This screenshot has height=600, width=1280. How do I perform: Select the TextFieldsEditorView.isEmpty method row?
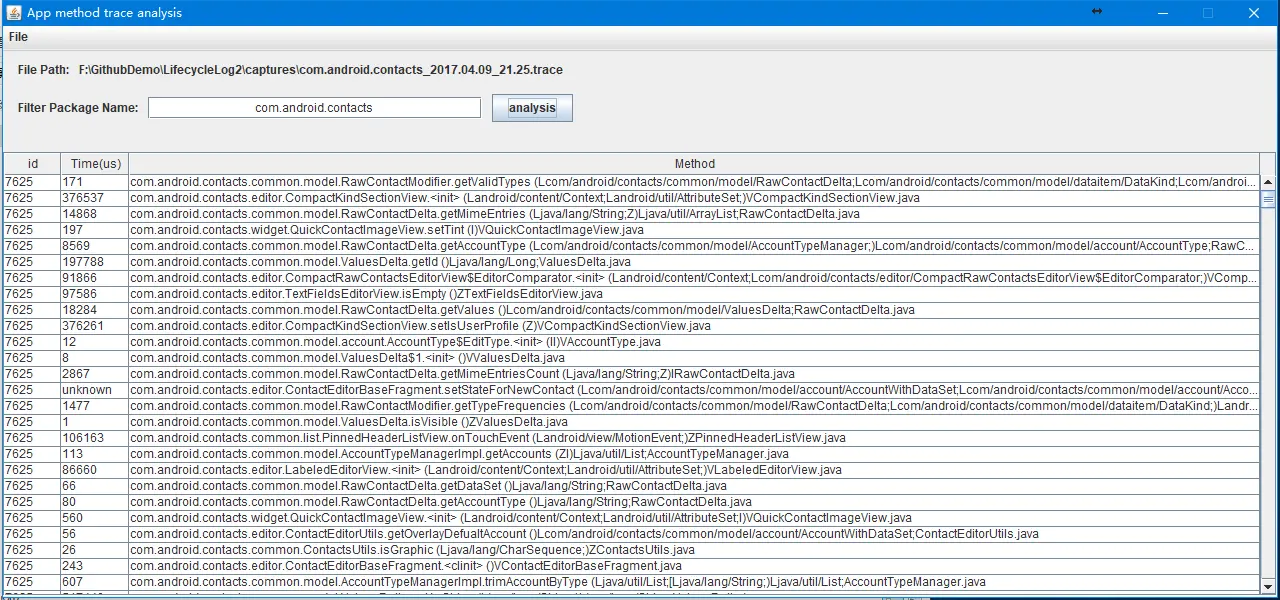click(694, 294)
